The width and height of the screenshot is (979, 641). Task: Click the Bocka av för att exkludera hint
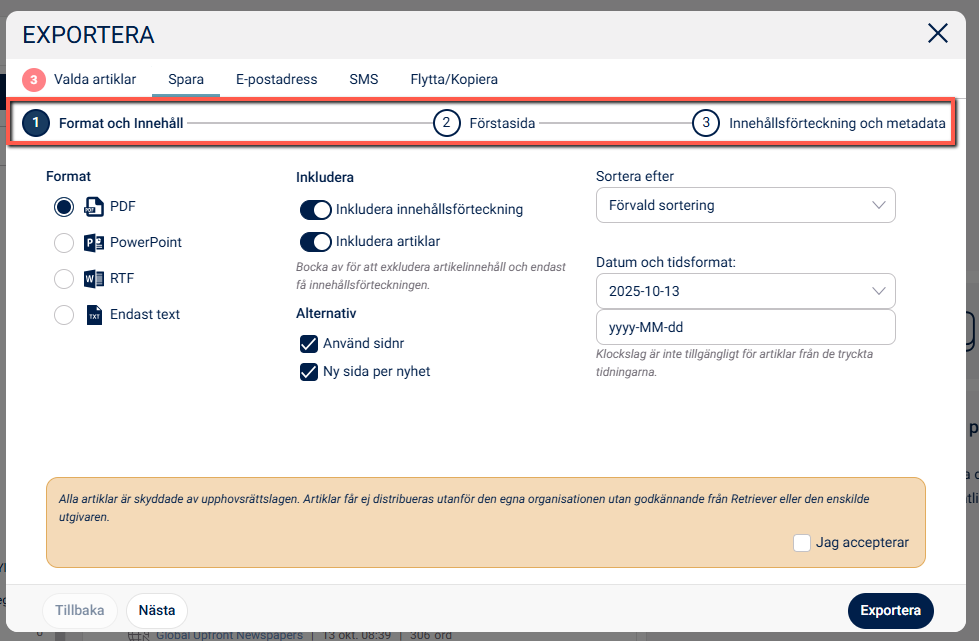click(431, 276)
